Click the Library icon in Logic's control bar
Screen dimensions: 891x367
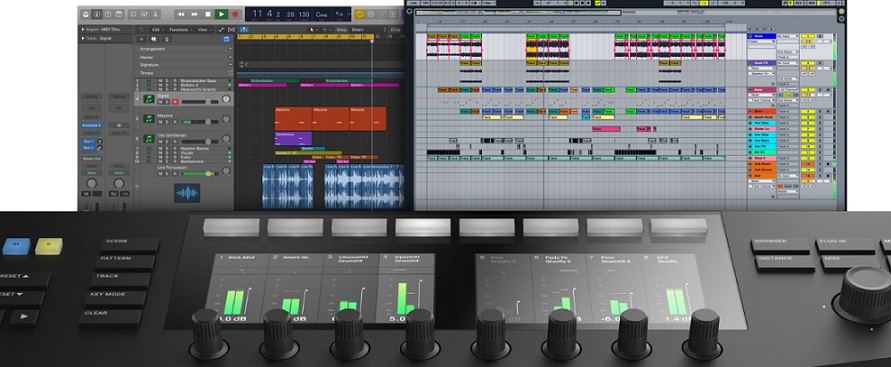(85, 14)
